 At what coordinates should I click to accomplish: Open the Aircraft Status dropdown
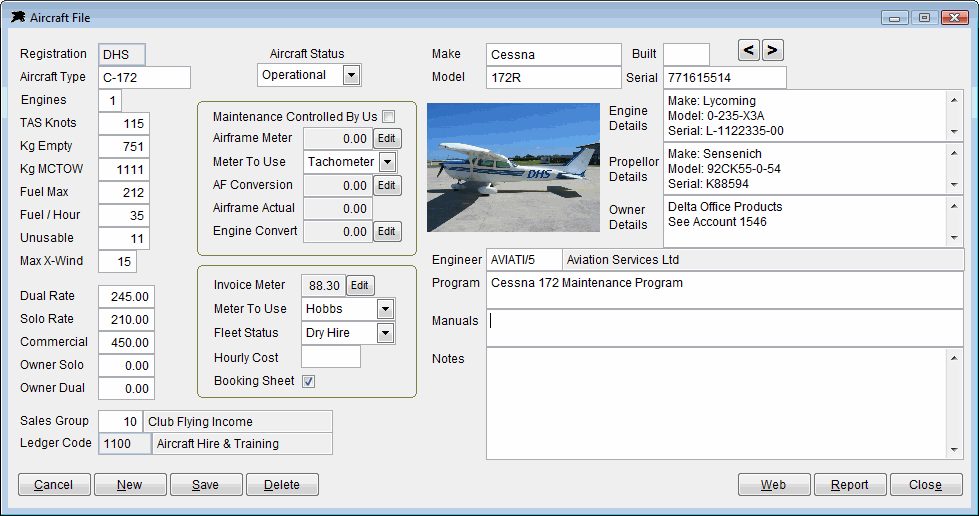[x=352, y=76]
